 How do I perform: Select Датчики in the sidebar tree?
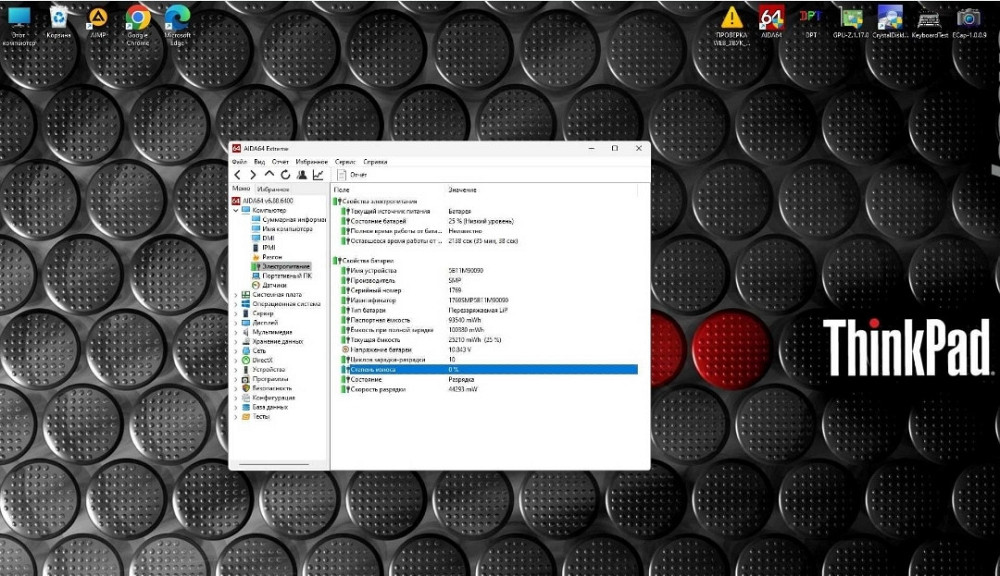[x=272, y=285]
